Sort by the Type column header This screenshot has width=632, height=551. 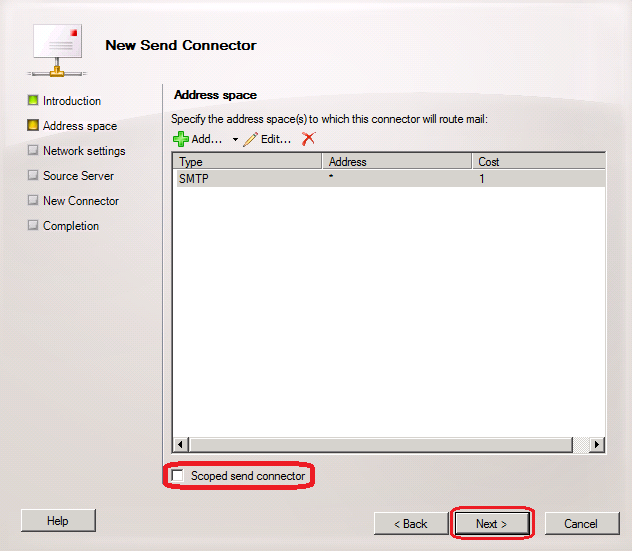click(247, 161)
